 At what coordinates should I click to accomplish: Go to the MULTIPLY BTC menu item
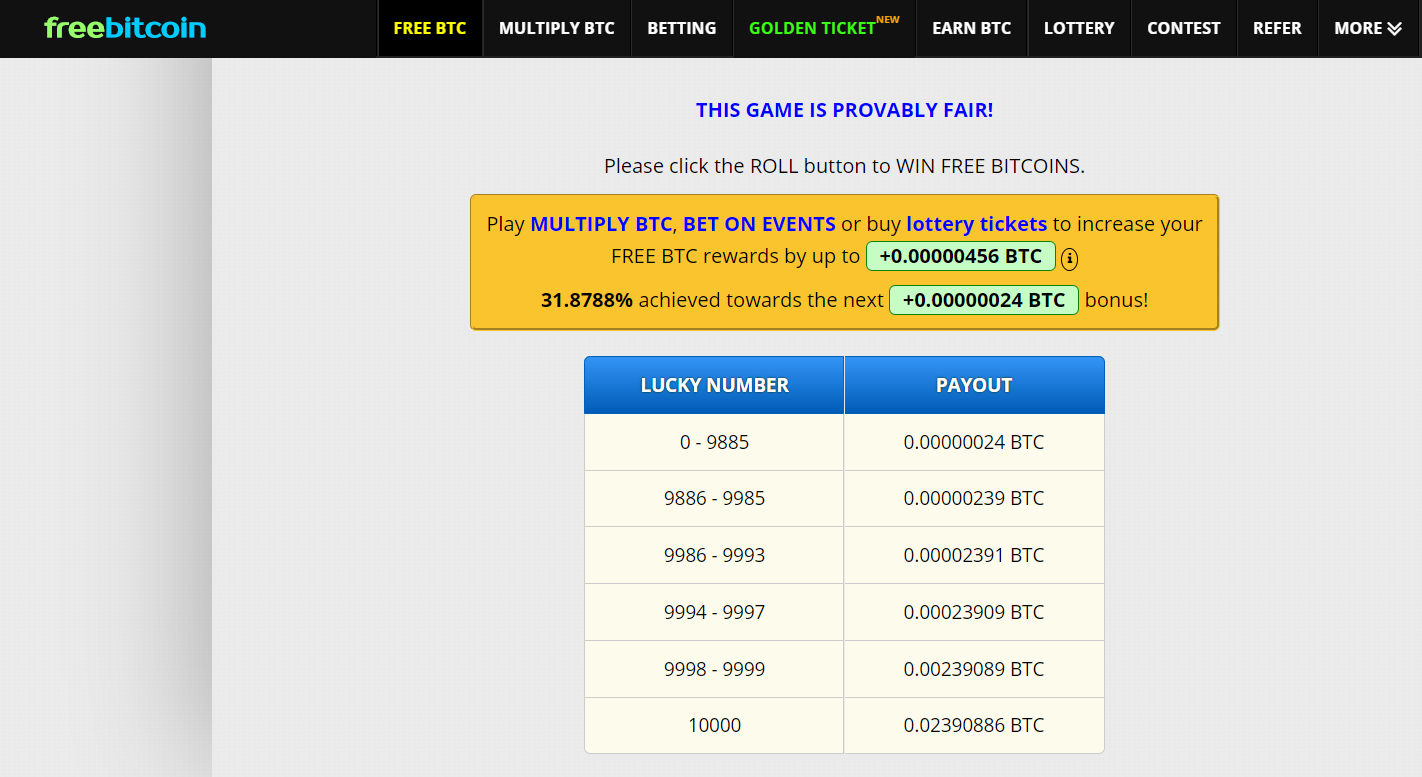coord(557,28)
